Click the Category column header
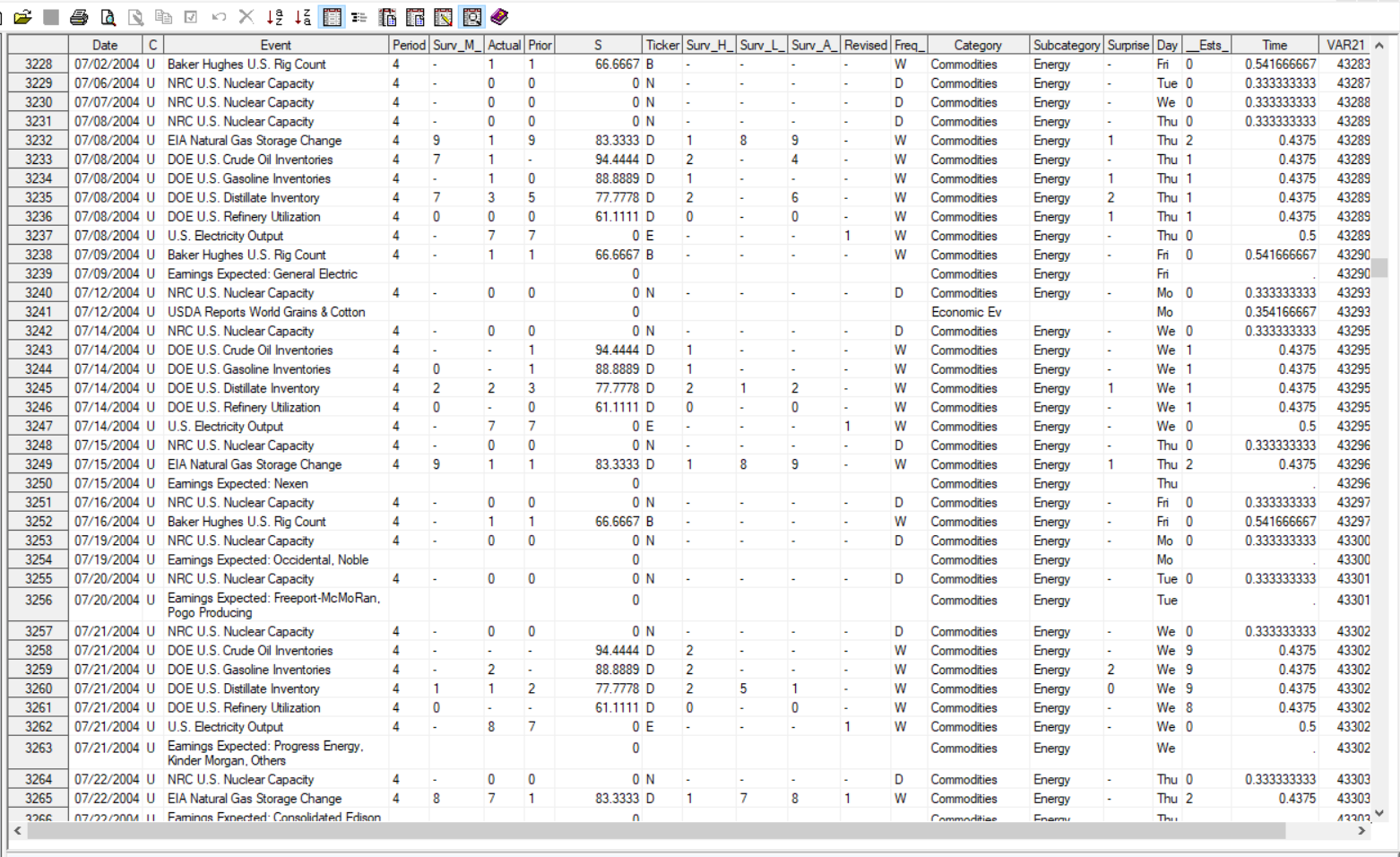The image size is (1400, 857). pyautogui.click(x=976, y=44)
